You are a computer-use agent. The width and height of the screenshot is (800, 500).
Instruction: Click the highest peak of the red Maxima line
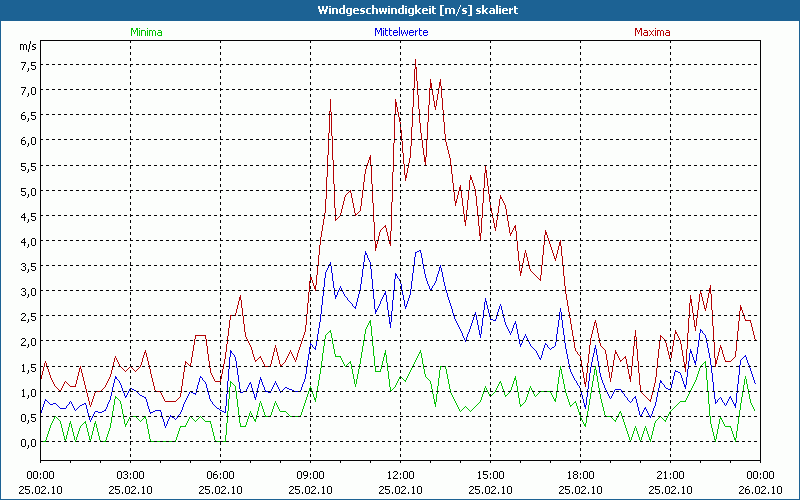[x=416, y=60]
